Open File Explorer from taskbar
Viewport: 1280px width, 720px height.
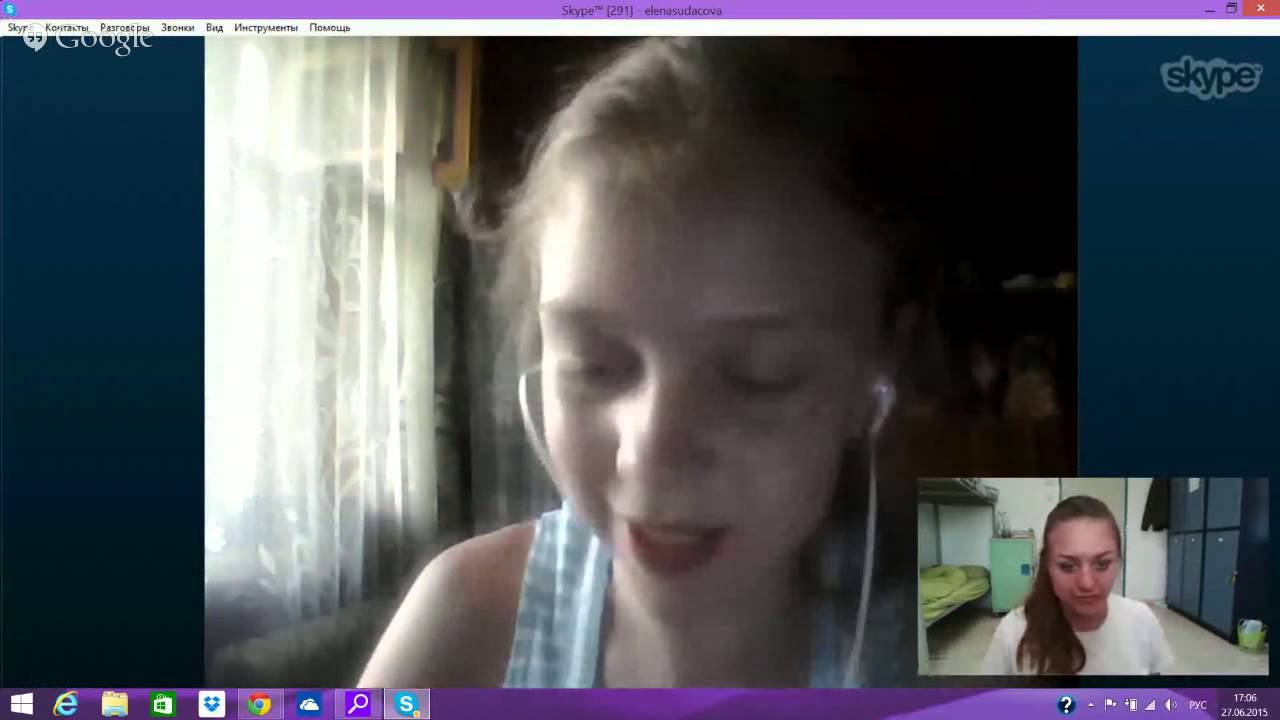114,704
